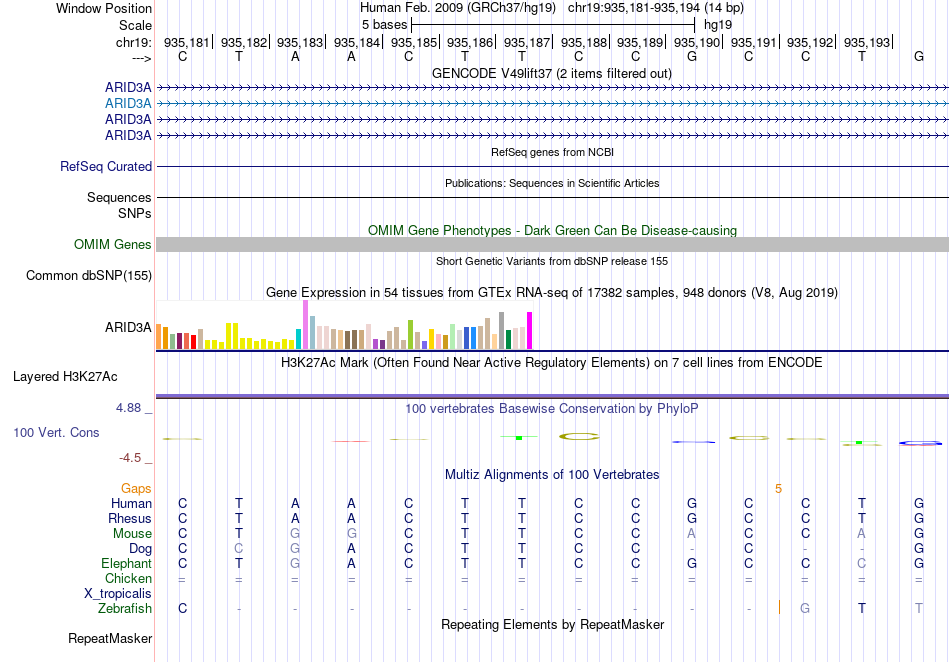Click the tallest violet bar in GTEx chart
The width and height of the screenshot is (950, 662).
[x=305, y=325]
